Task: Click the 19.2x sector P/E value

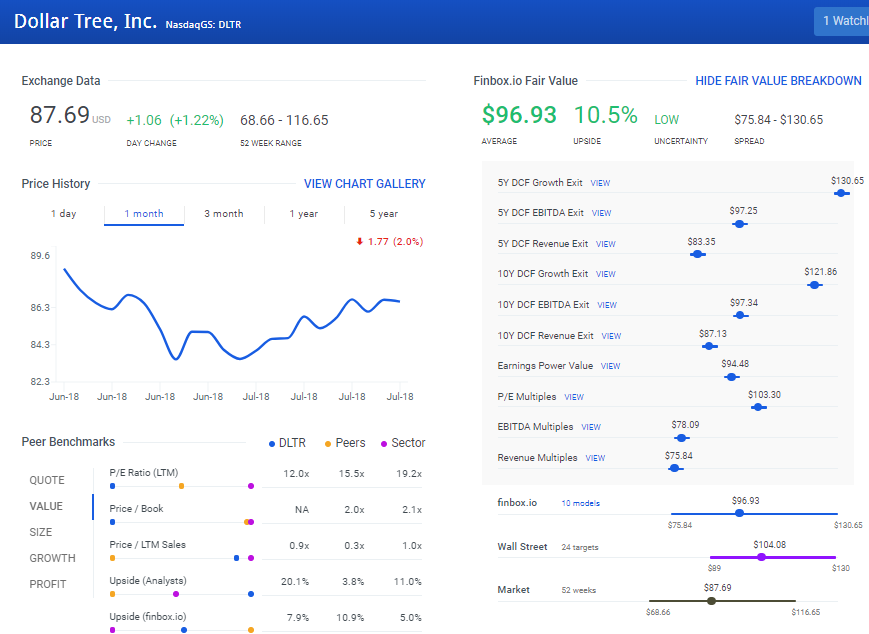Action: click(x=409, y=474)
